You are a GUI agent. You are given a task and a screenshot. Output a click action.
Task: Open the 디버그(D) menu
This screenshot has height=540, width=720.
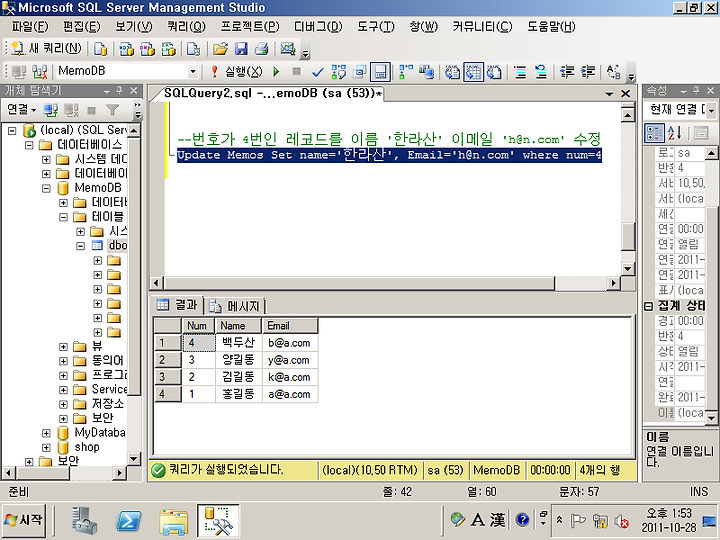point(318,27)
